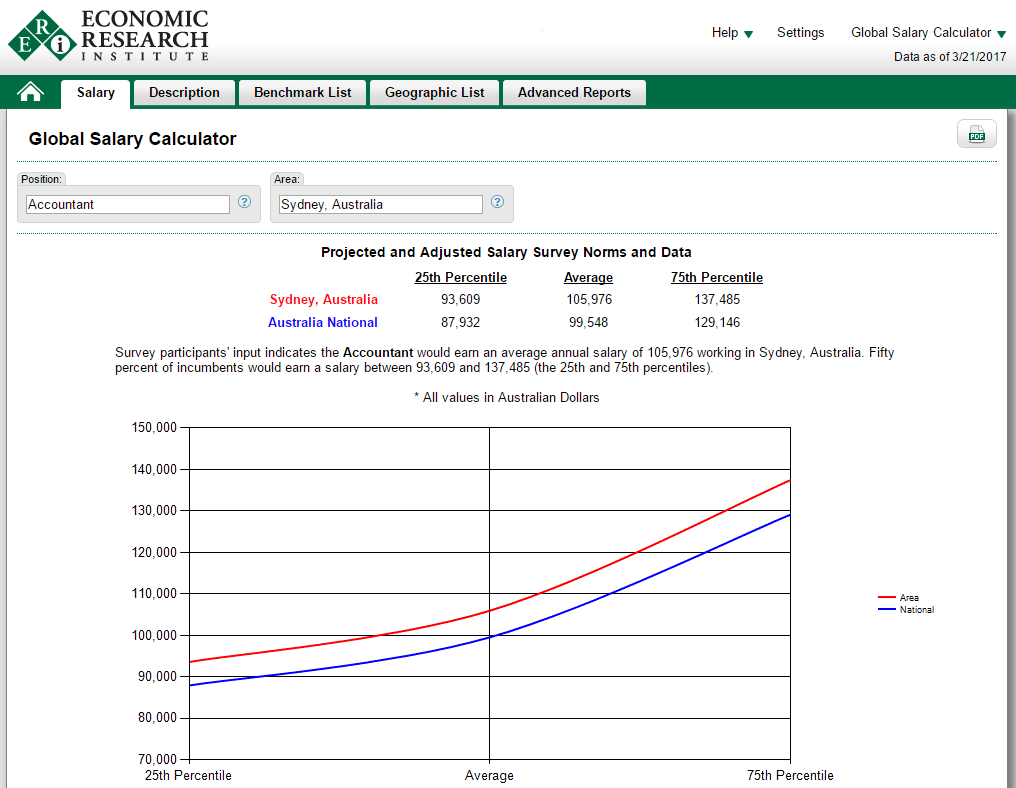
Task: Open Settings in the top bar
Action: 800,32
